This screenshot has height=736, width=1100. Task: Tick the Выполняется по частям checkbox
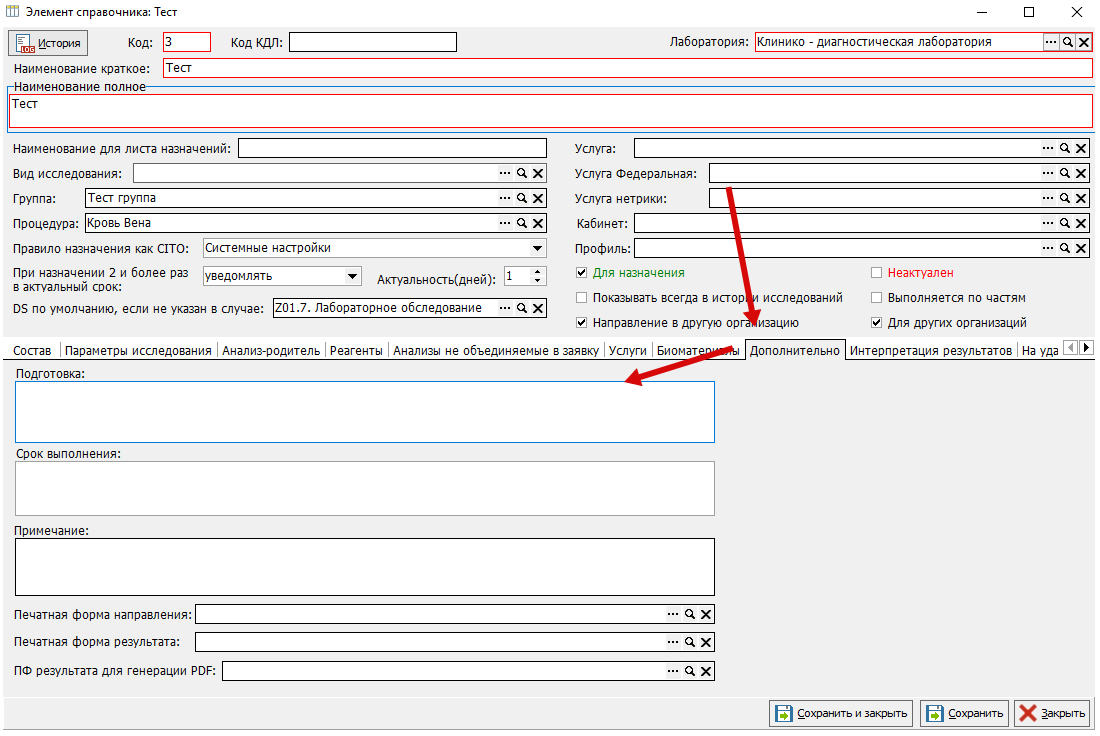pos(876,298)
